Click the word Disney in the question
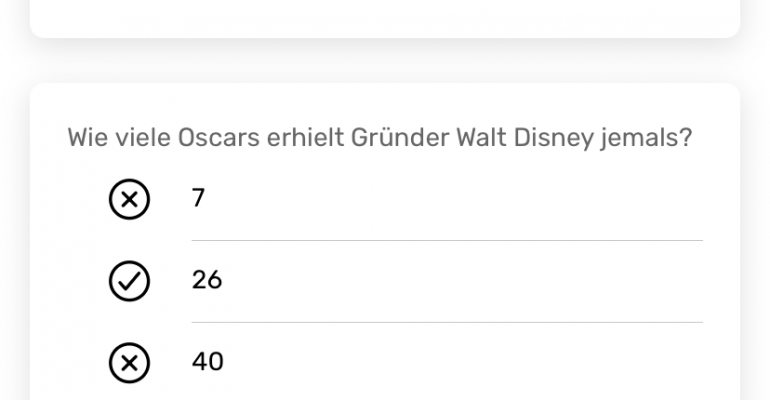 tap(554, 138)
